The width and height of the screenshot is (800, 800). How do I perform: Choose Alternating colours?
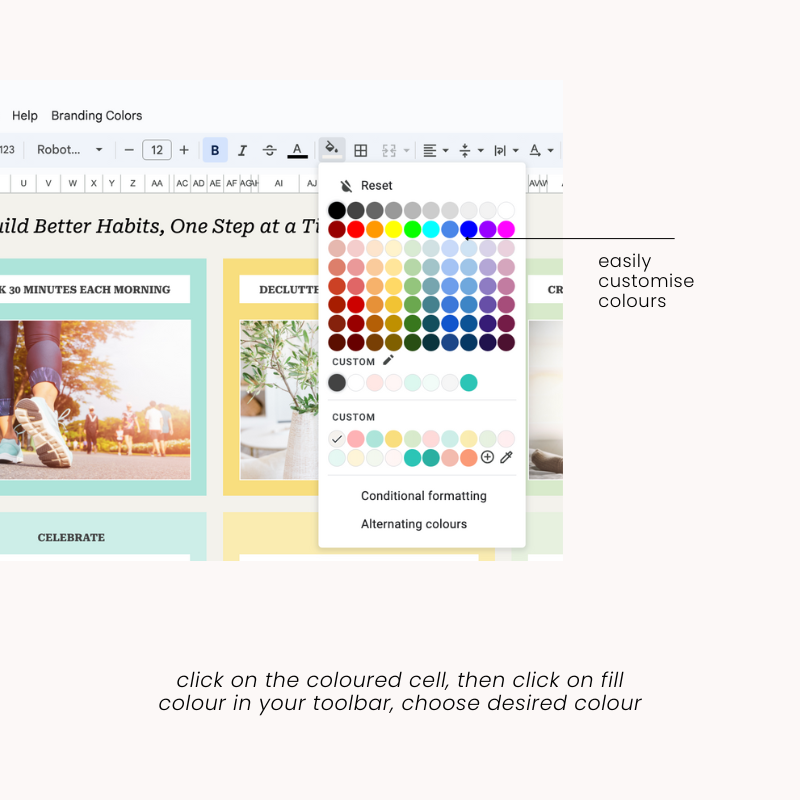pos(413,524)
